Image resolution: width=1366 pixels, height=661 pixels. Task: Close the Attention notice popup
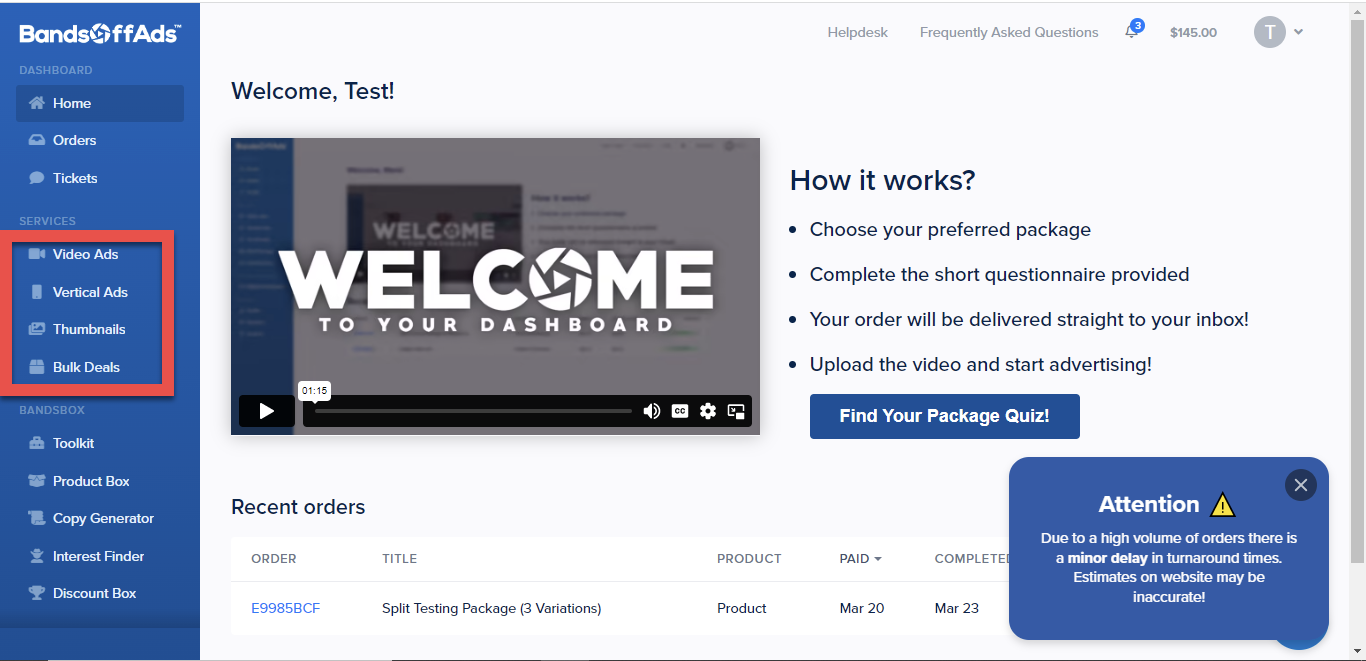(1301, 485)
